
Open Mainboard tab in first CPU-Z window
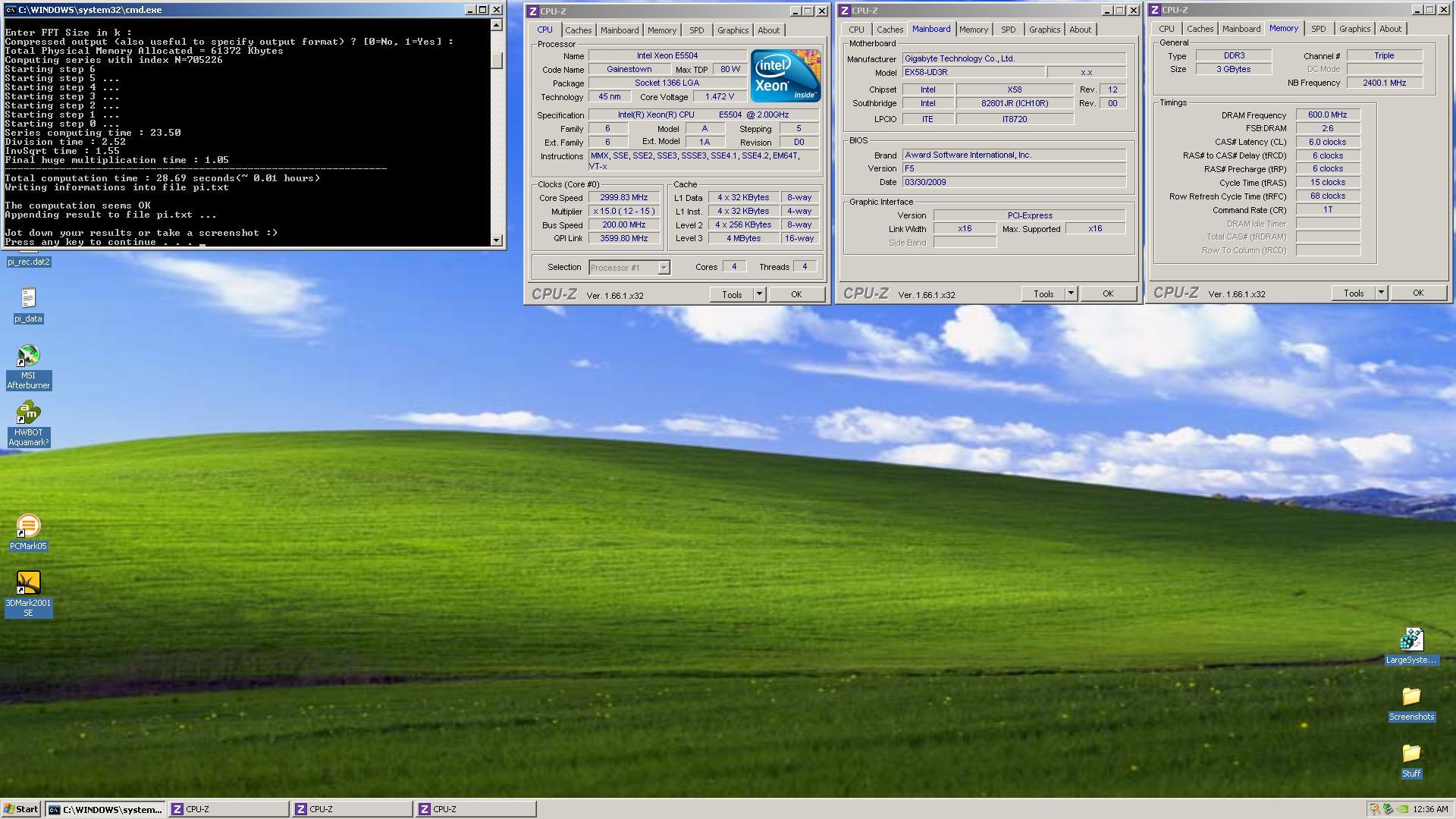620,30
